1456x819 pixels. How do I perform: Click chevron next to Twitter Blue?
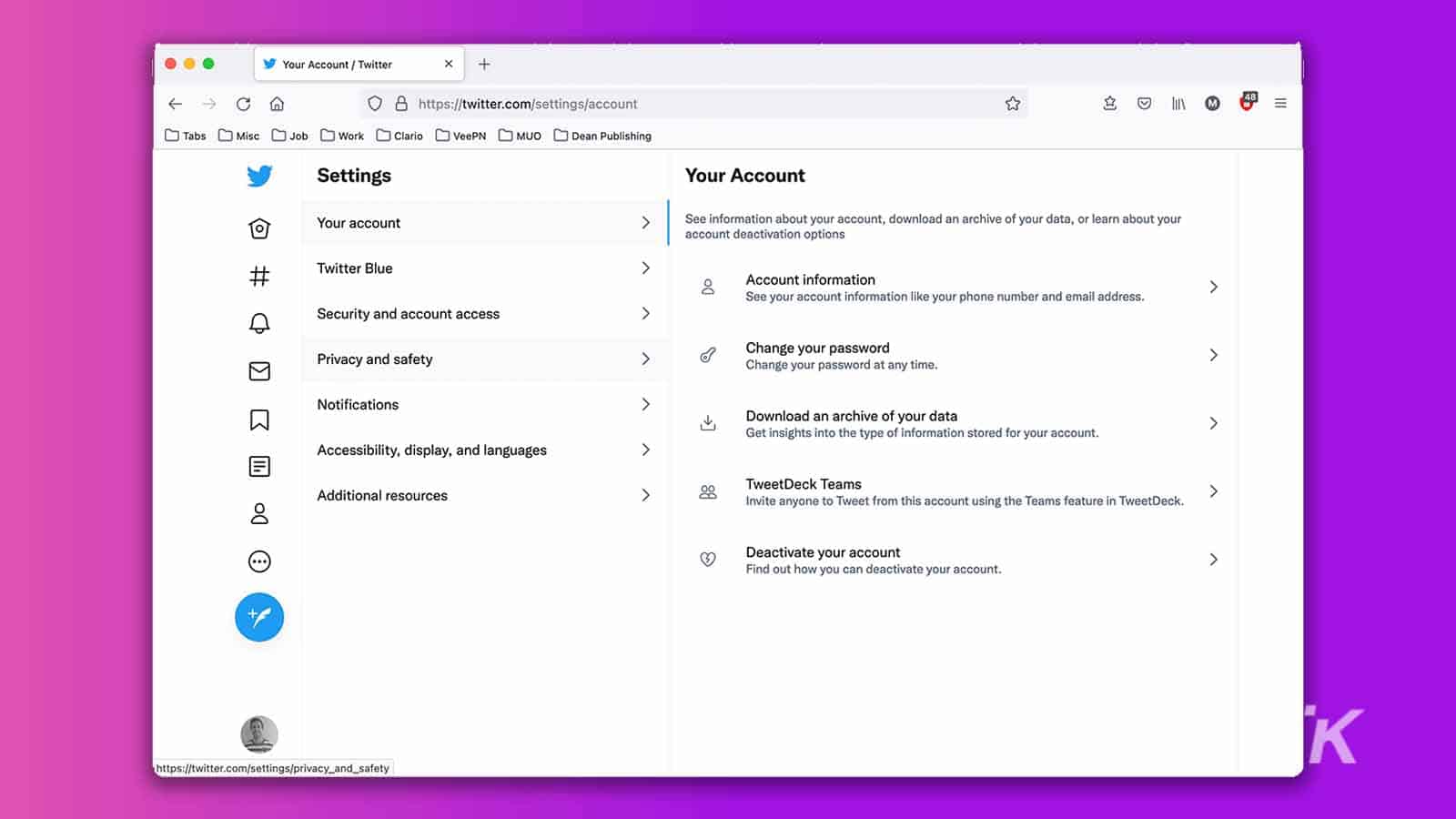(x=646, y=268)
